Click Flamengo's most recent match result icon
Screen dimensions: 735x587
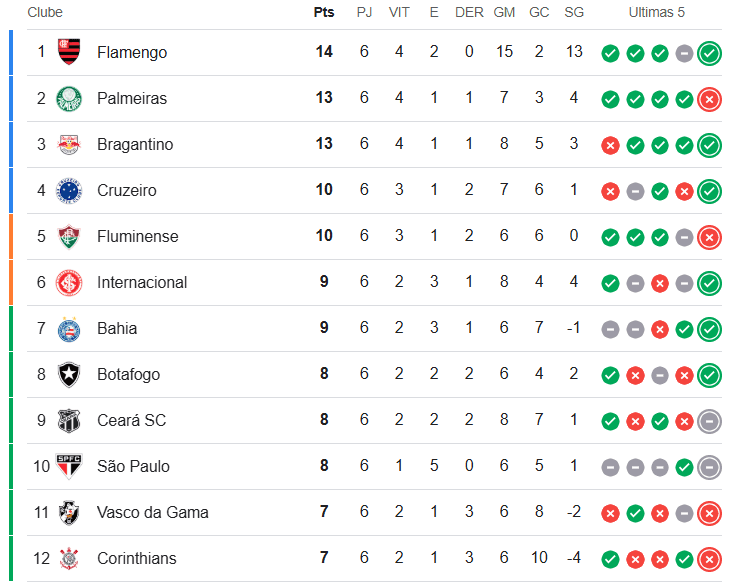click(x=709, y=53)
